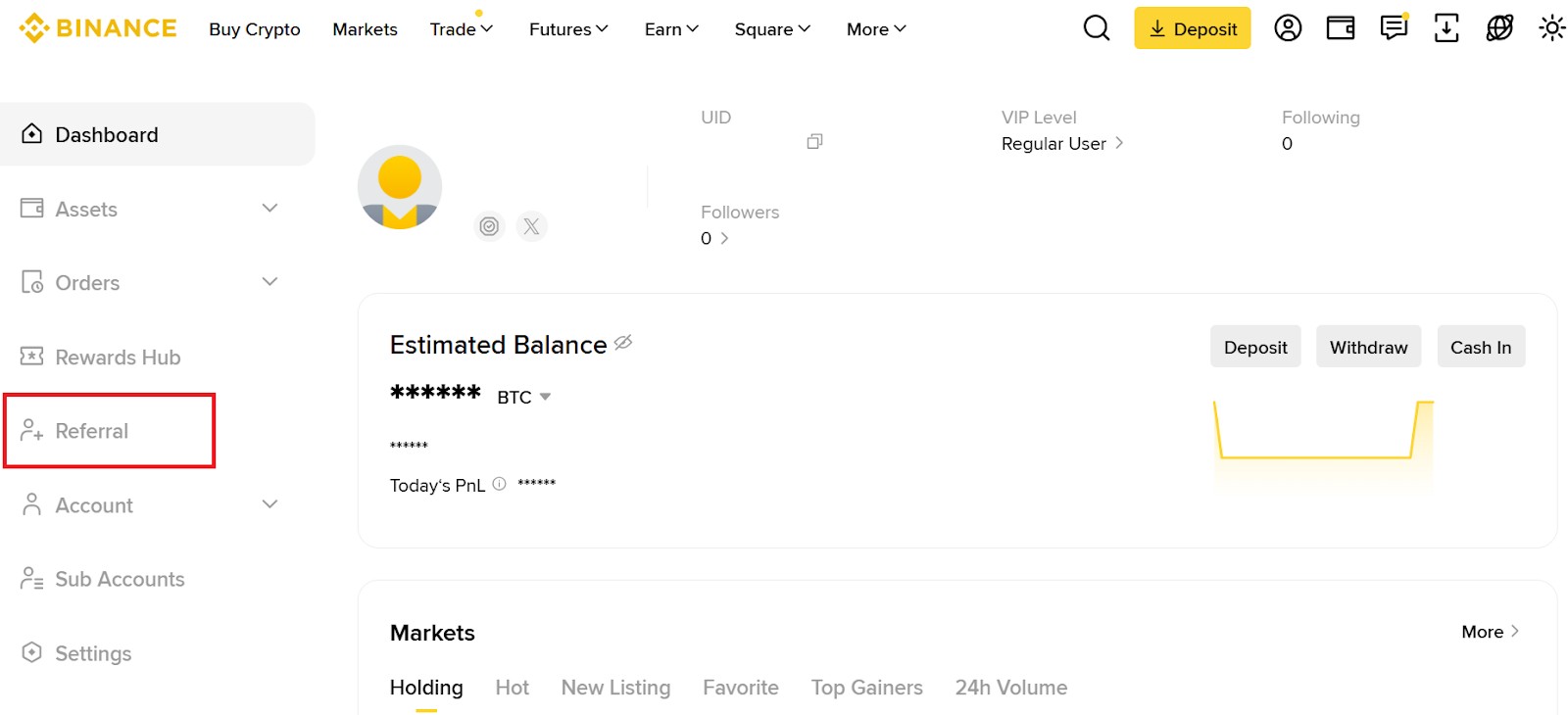Click the Assets wallet icon in sidebar

(32, 208)
